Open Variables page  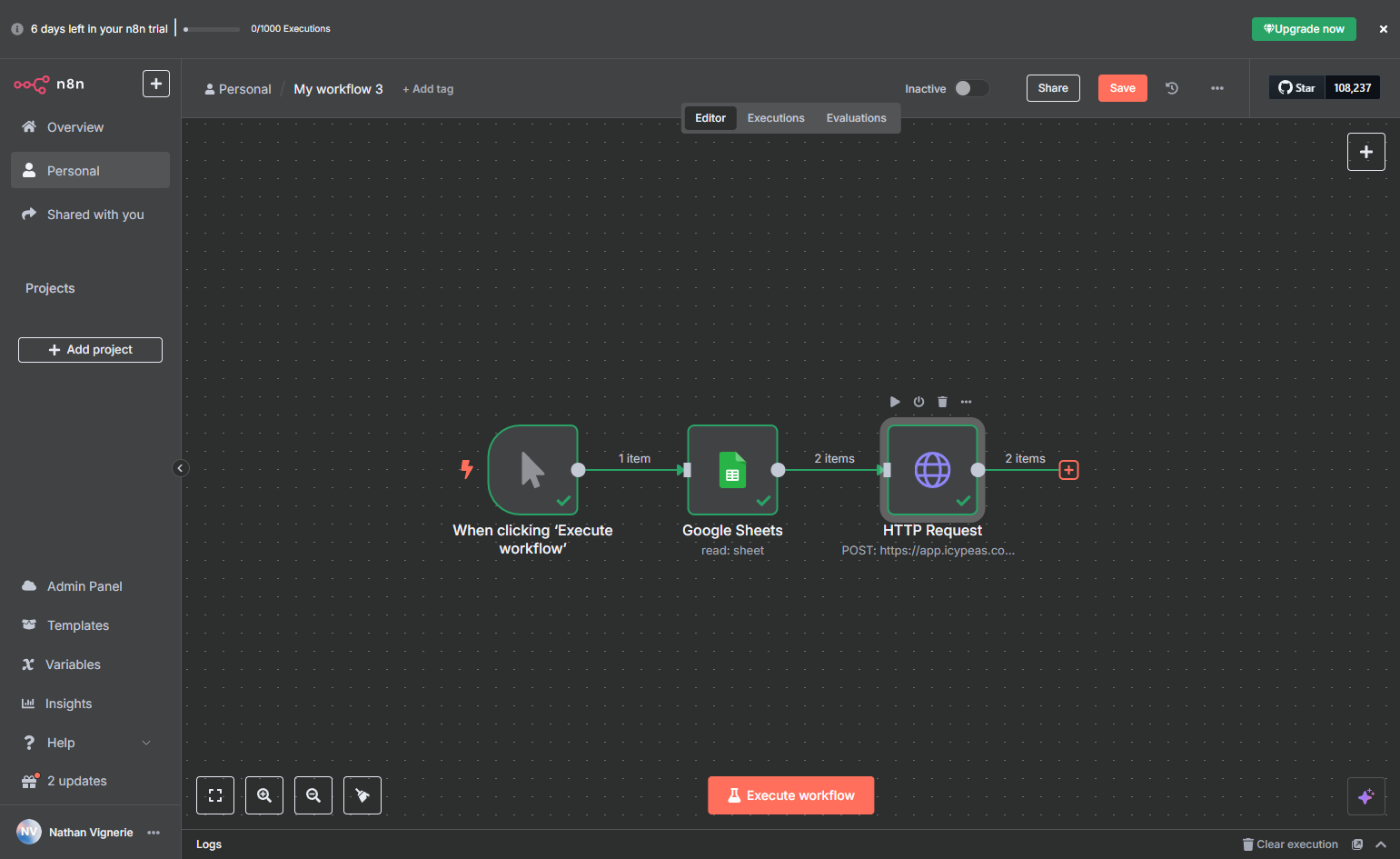(90, 664)
